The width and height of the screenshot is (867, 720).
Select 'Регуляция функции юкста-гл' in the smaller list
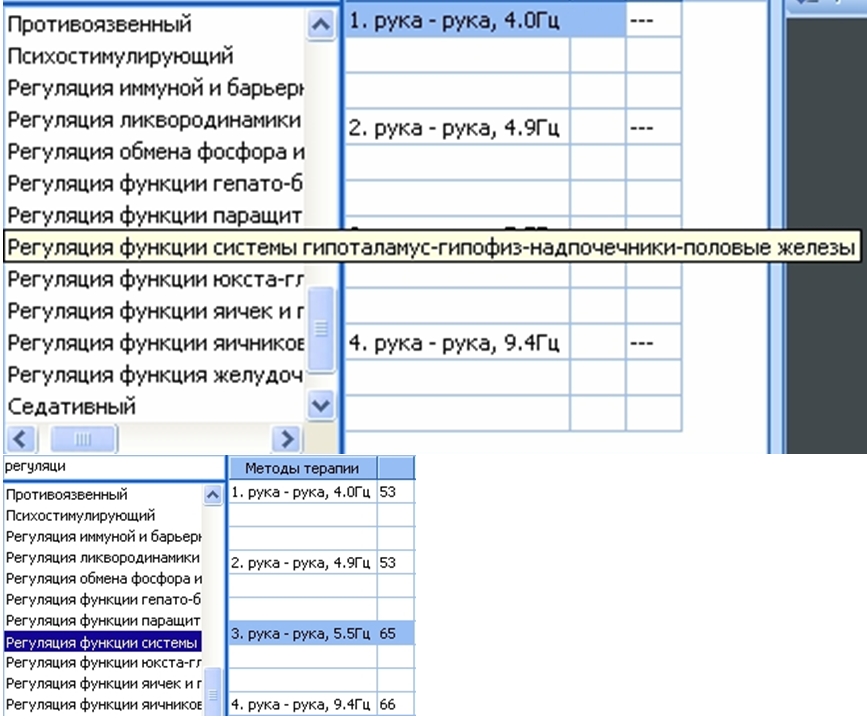[103, 662]
